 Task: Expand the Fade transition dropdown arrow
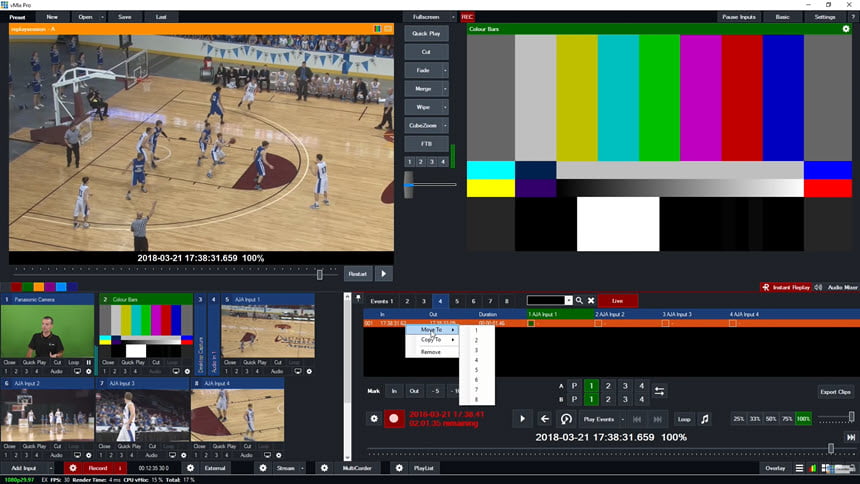click(445, 70)
